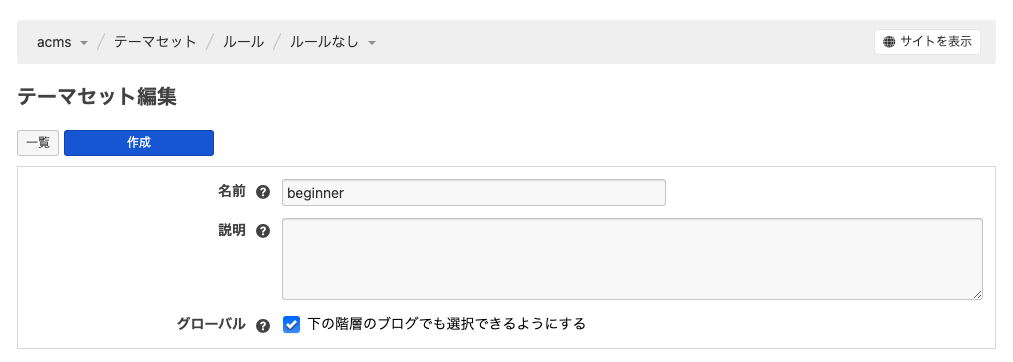
Task: Focus the 名前 field containing beginner
Action: click(474, 193)
